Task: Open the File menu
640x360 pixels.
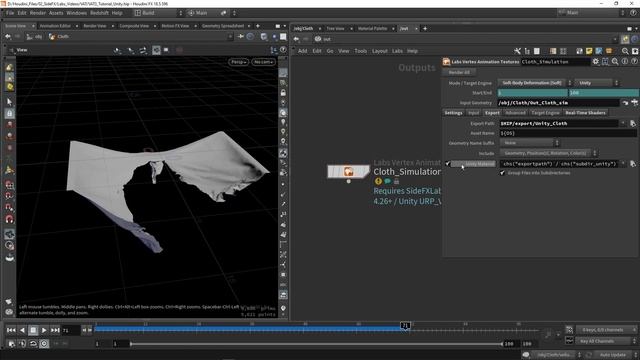Action: click(10, 13)
